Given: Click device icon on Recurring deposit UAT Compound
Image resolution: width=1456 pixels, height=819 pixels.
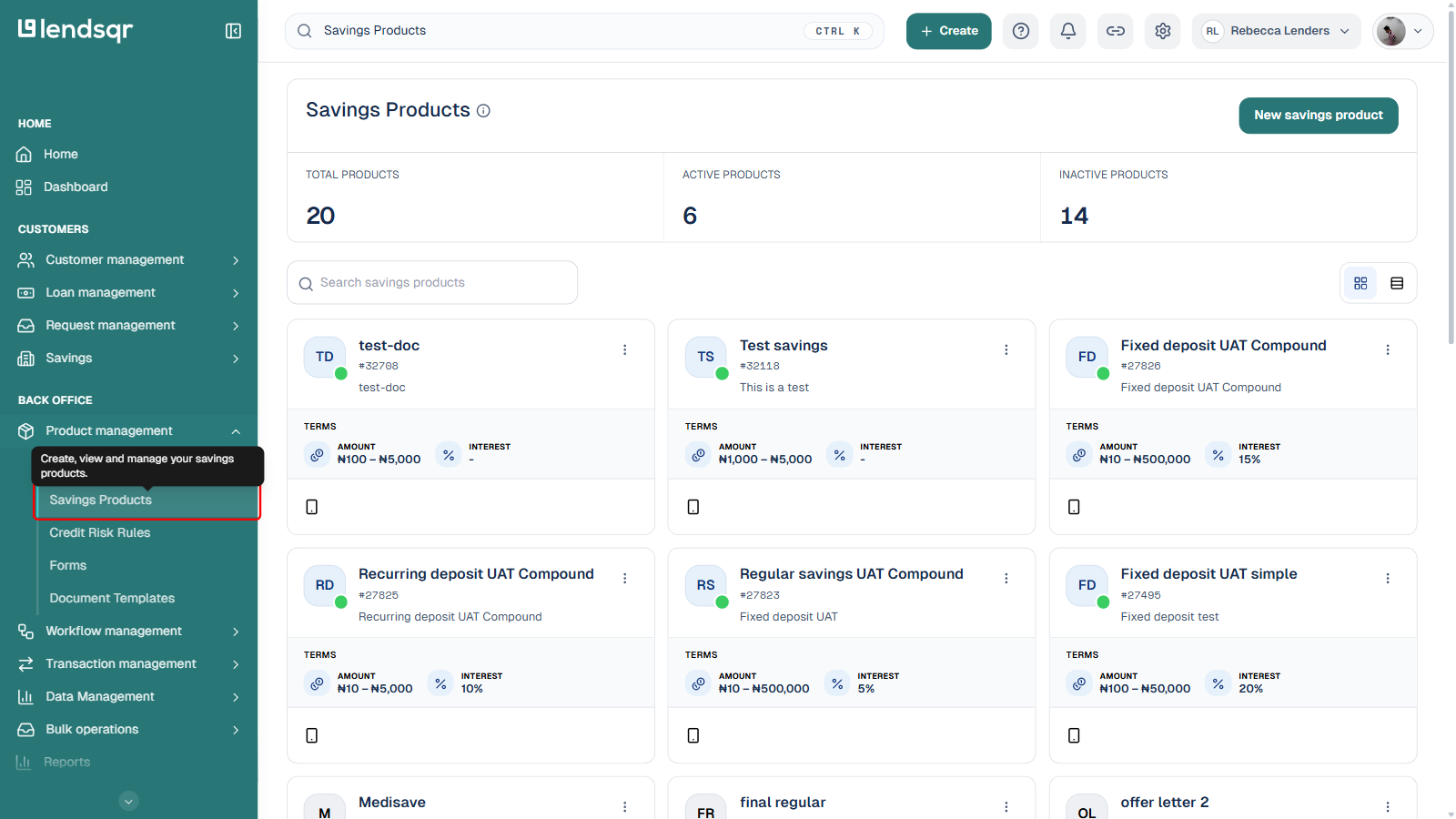Looking at the screenshot, I should click(312, 735).
